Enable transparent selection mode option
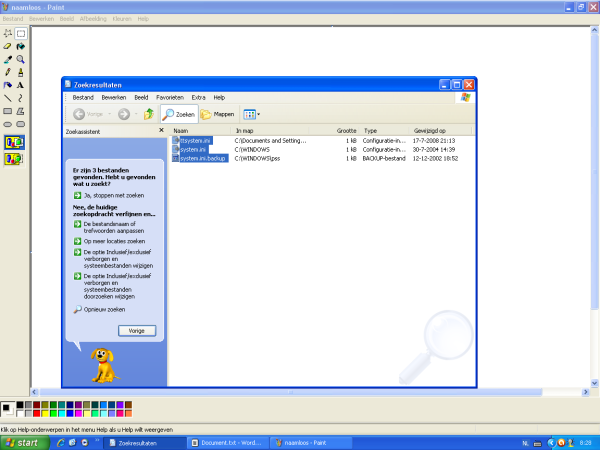This screenshot has width=600, height=450. 14,158
